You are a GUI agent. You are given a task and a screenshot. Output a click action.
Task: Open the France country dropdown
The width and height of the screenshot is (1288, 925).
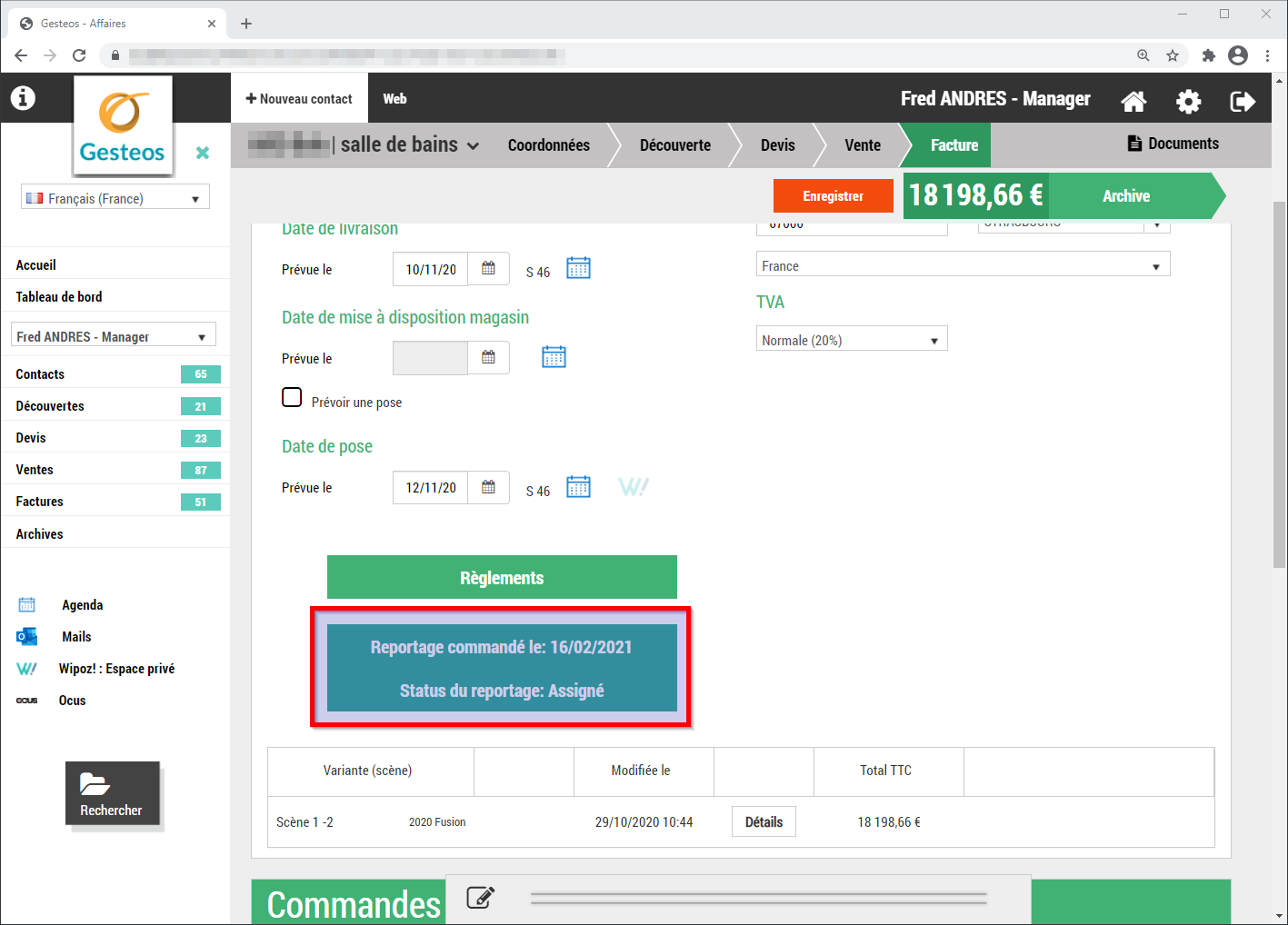[x=962, y=265]
